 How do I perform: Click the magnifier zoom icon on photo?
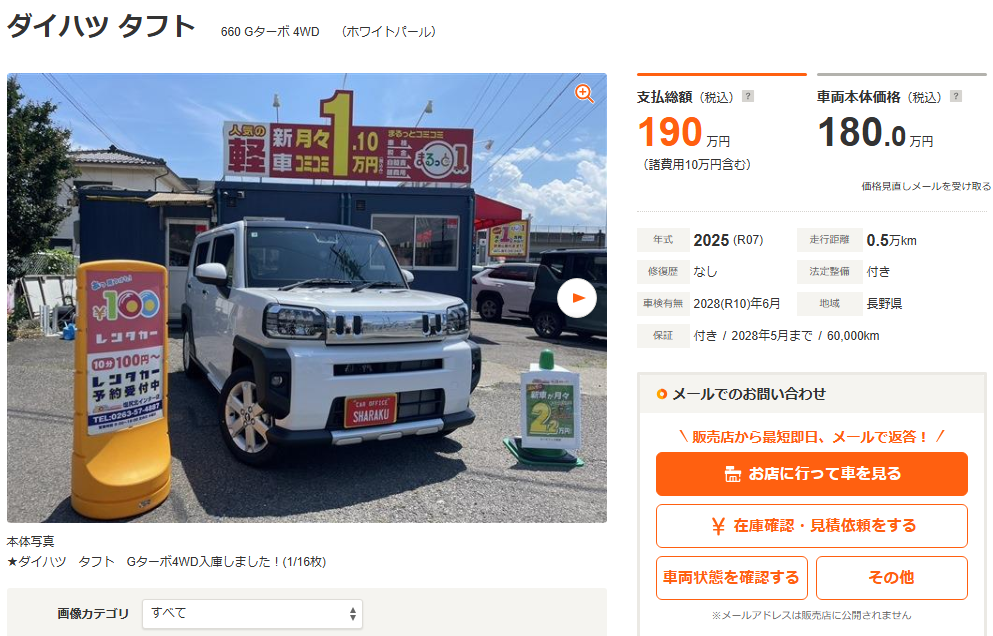(x=584, y=94)
